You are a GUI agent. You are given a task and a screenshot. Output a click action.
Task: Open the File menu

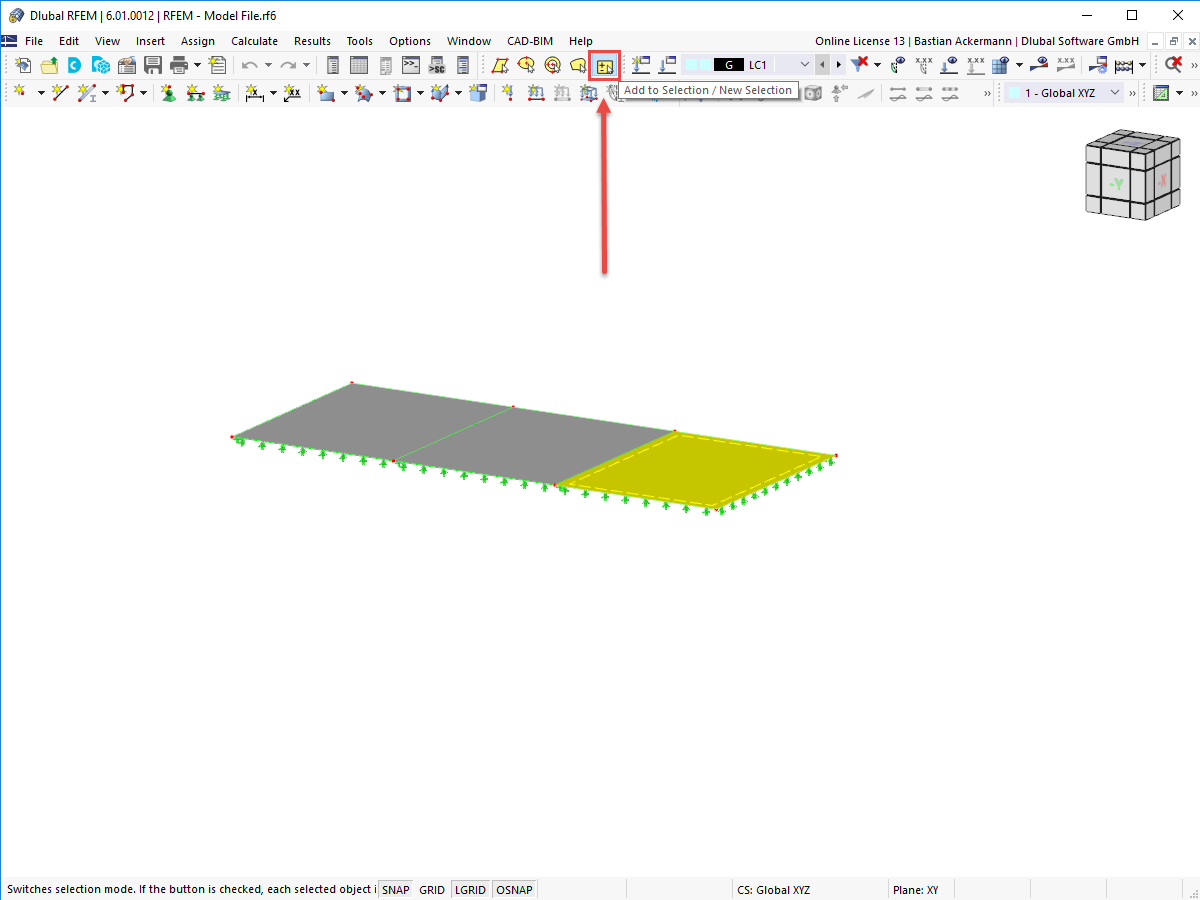[x=34, y=41]
